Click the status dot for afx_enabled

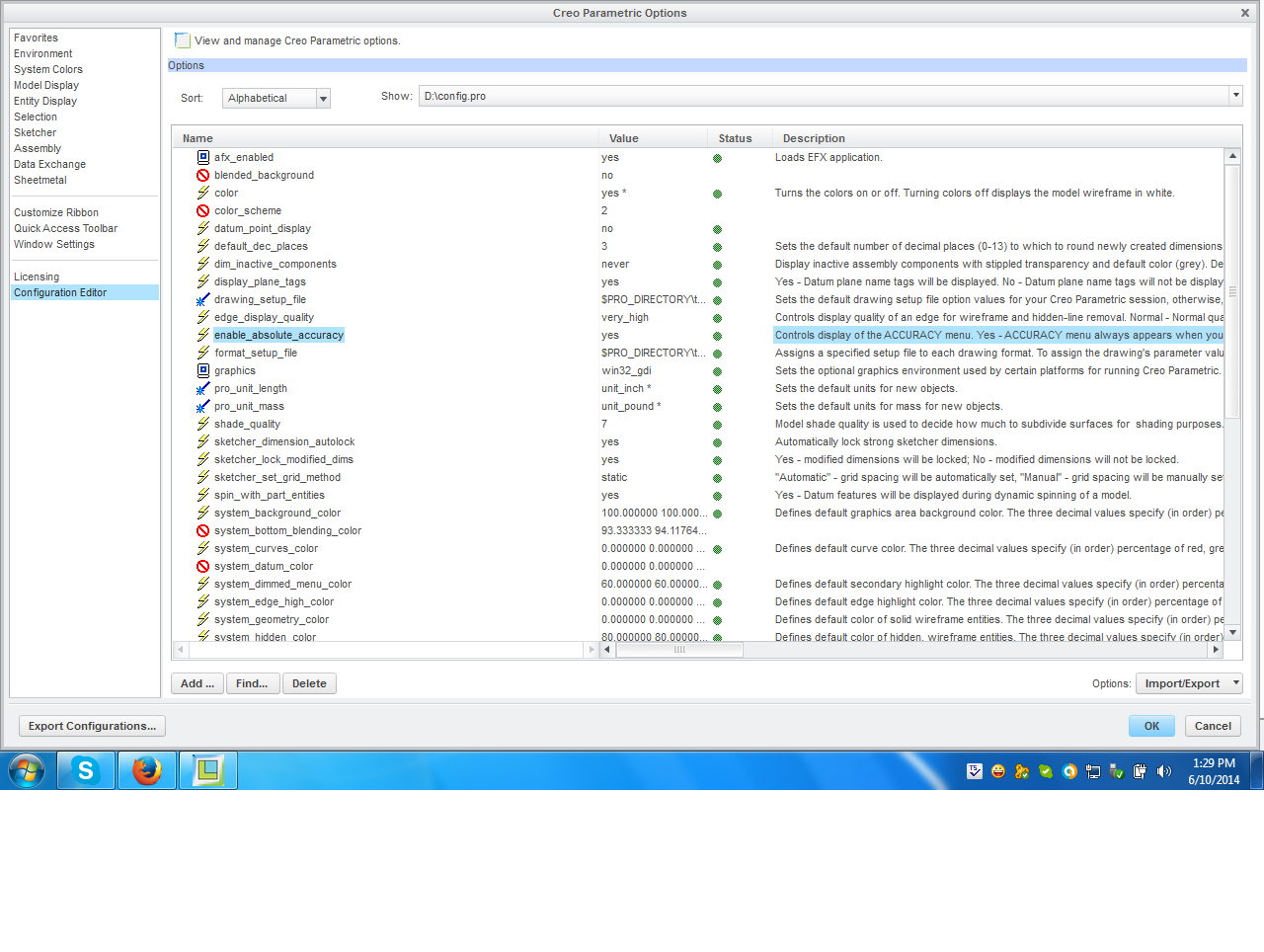point(718,158)
